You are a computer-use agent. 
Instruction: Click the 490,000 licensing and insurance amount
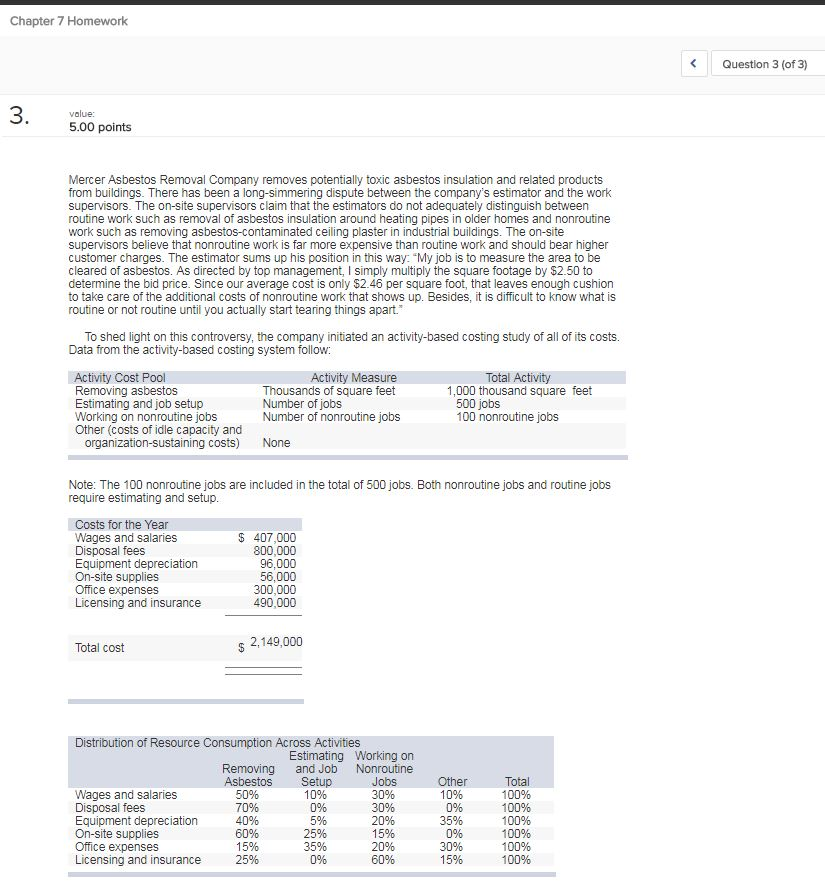pyautogui.click(x=275, y=603)
